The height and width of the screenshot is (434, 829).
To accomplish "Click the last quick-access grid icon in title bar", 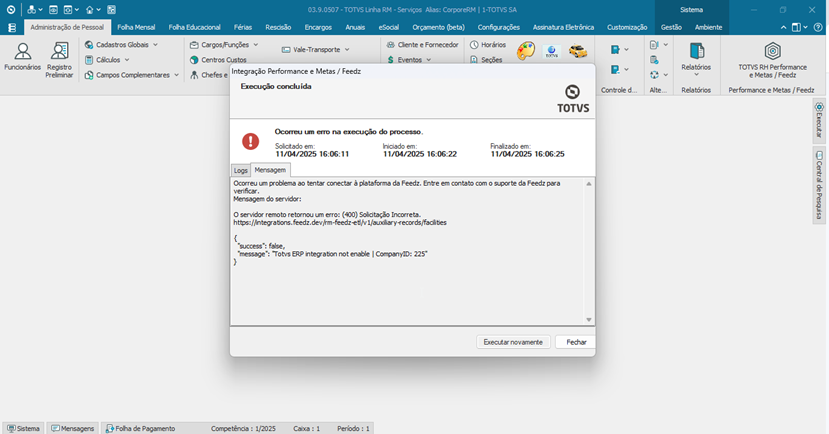I will (111, 10).
